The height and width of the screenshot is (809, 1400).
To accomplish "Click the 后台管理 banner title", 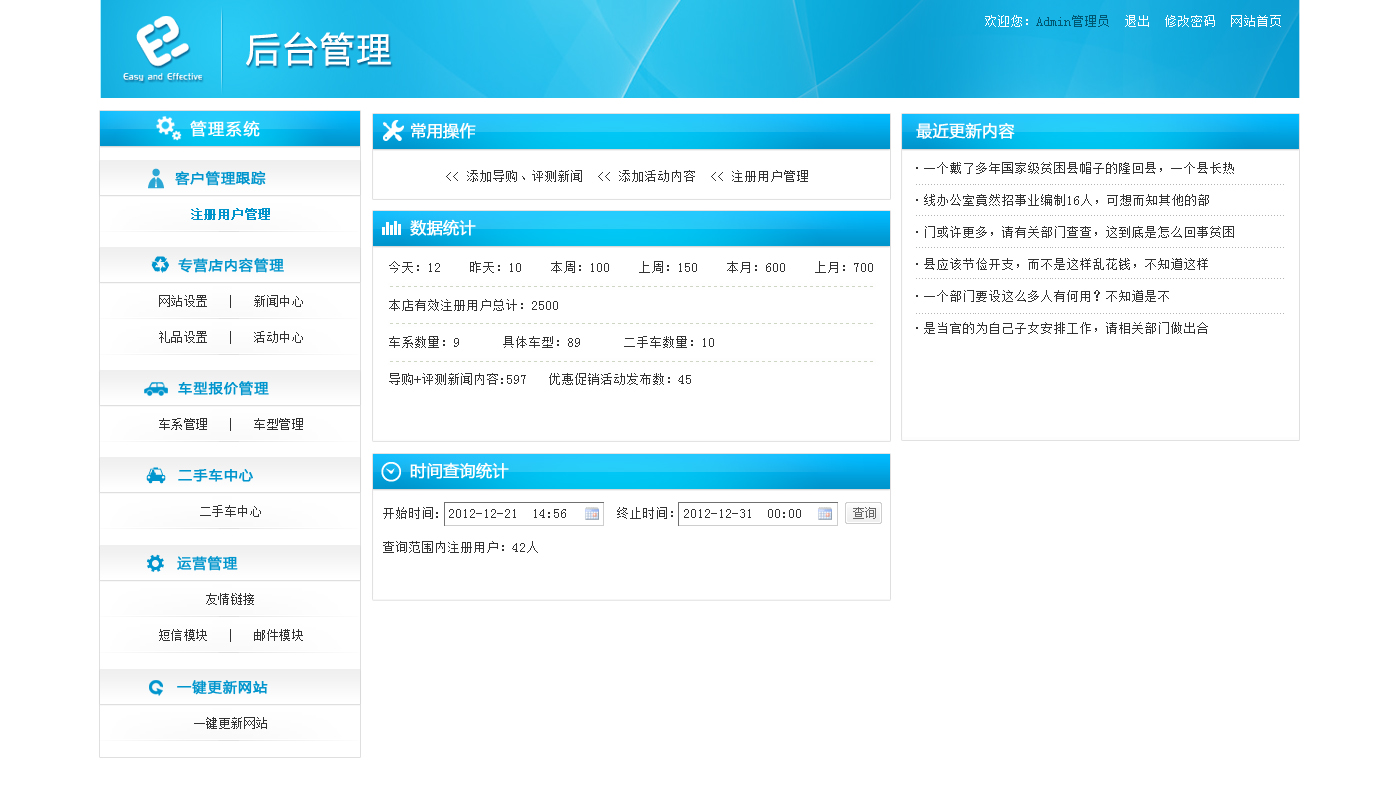I will point(318,51).
